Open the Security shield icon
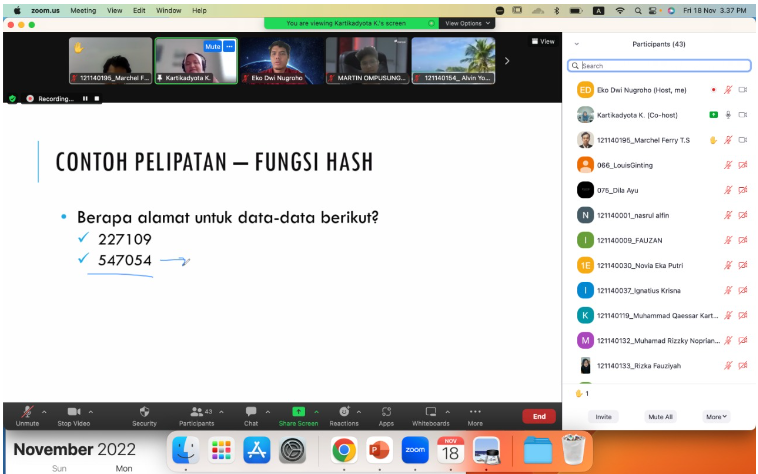This screenshot has width=758, height=474. (x=144, y=412)
